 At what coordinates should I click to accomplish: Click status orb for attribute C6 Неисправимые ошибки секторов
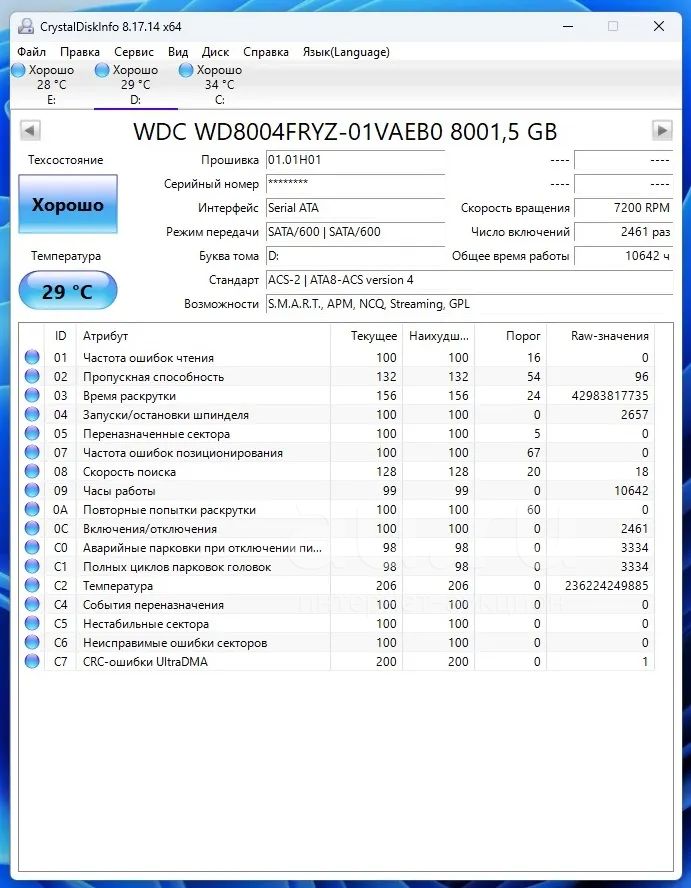point(32,642)
